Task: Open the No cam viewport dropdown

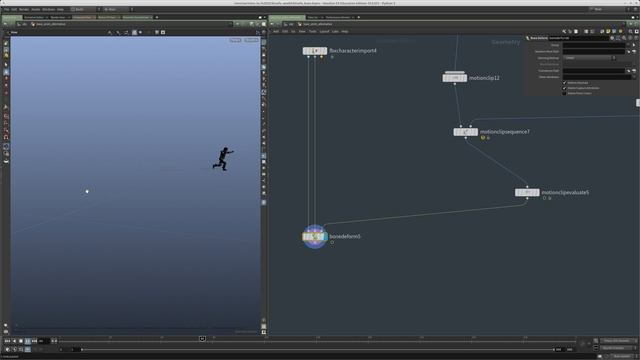Action: tap(251, 40)
